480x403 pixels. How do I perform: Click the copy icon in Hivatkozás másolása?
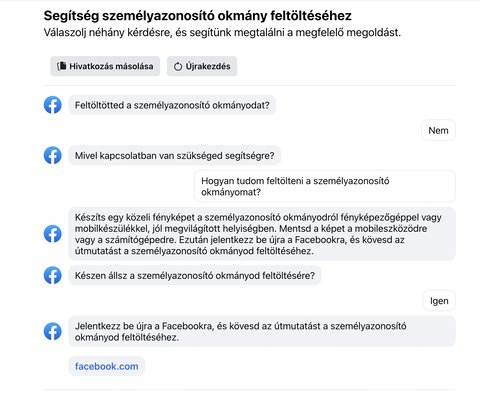pos(61,66)
